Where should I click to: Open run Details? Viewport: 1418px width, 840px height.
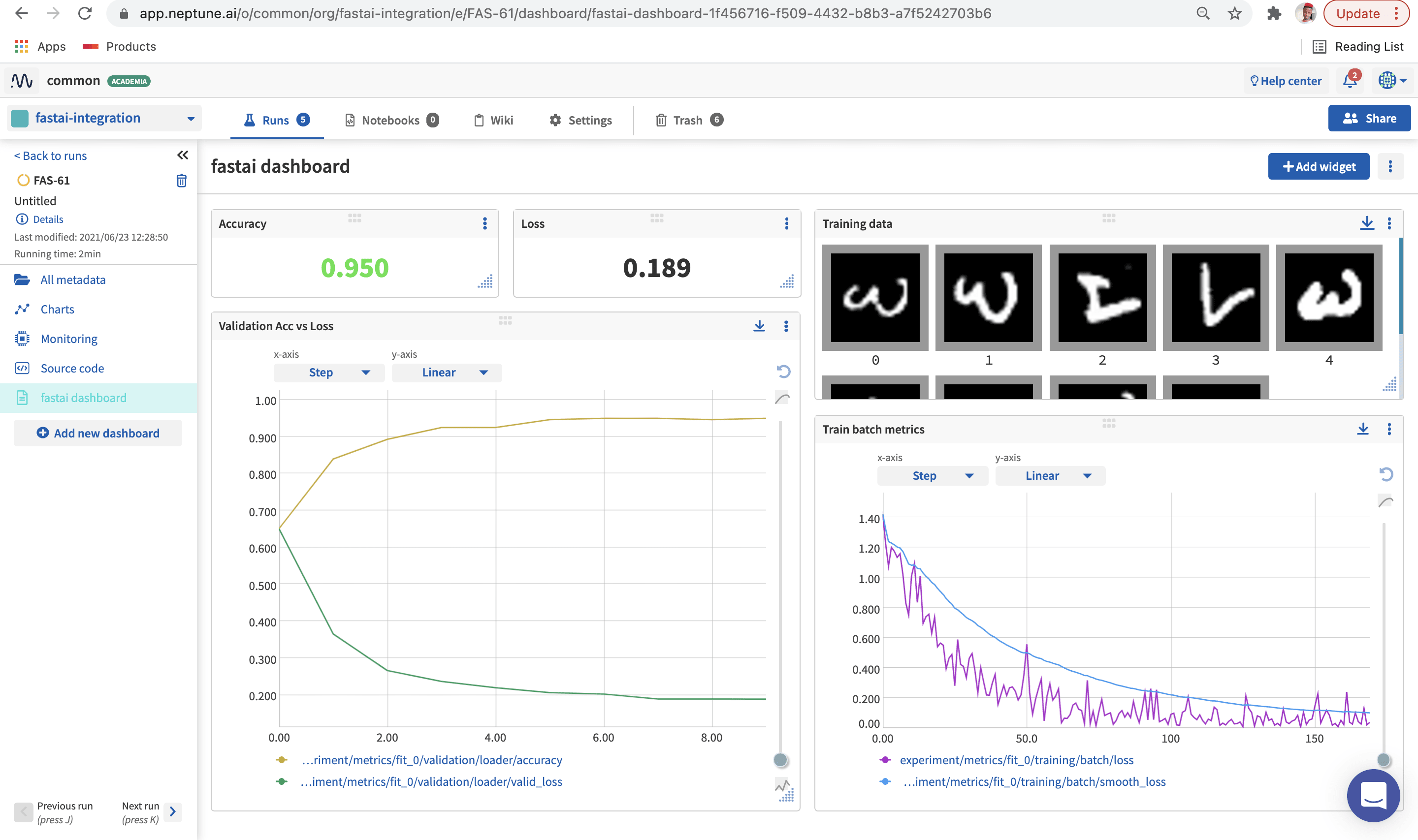[40, 219]
